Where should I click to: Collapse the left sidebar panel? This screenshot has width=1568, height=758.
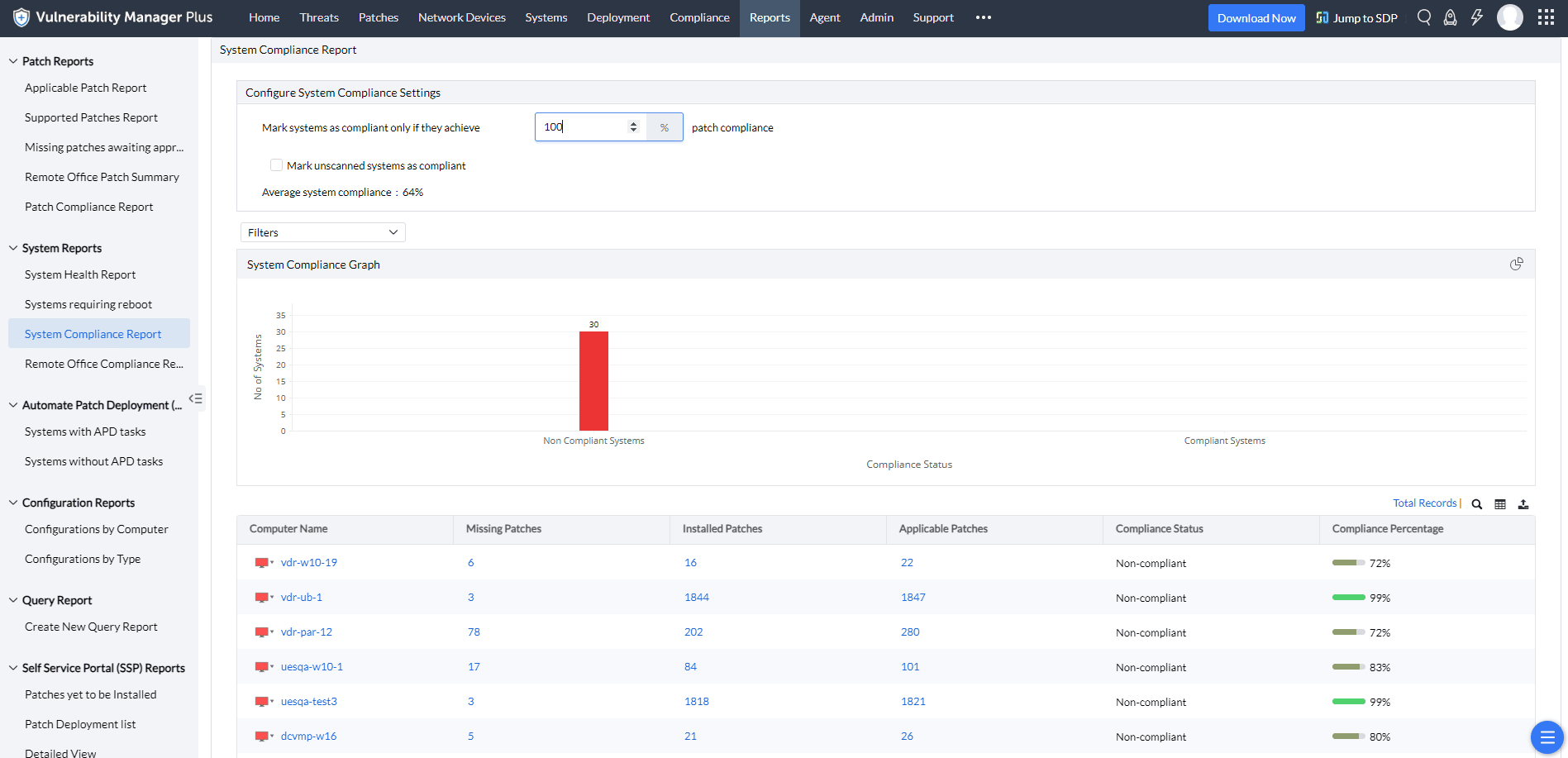point(196,398)
